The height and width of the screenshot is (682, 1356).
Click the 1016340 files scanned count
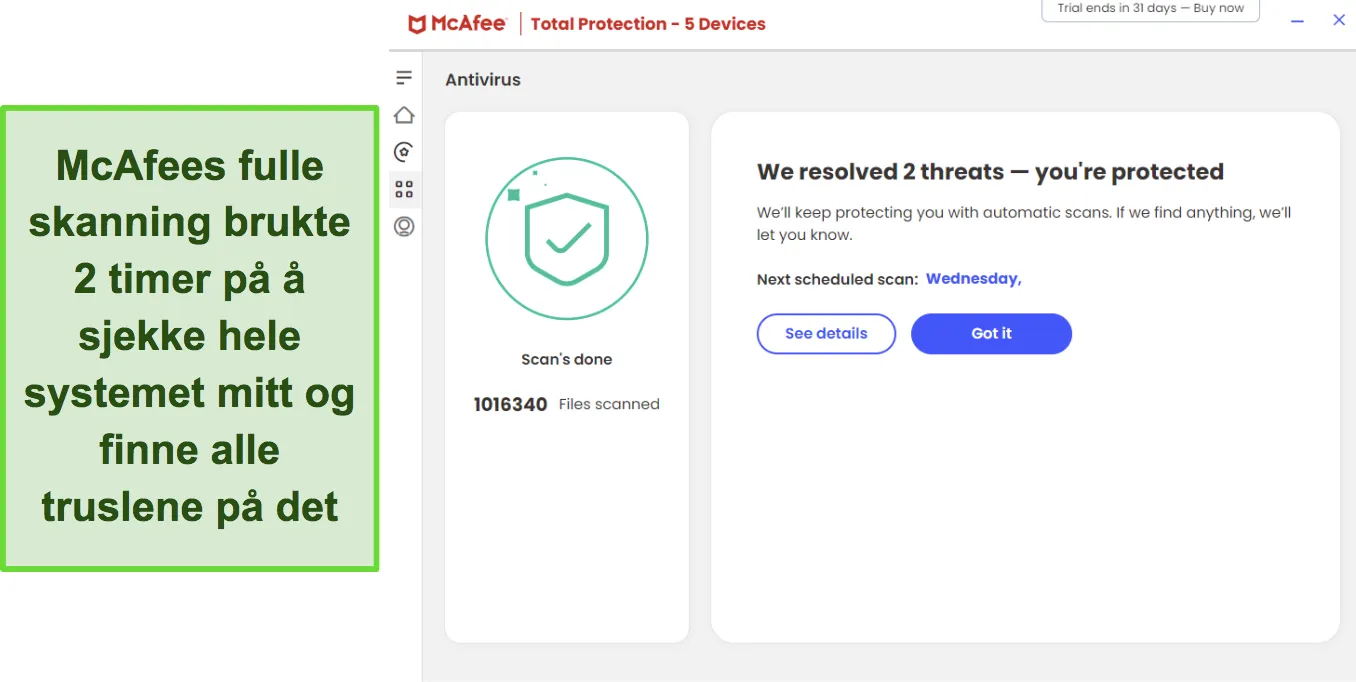(510, 405)
